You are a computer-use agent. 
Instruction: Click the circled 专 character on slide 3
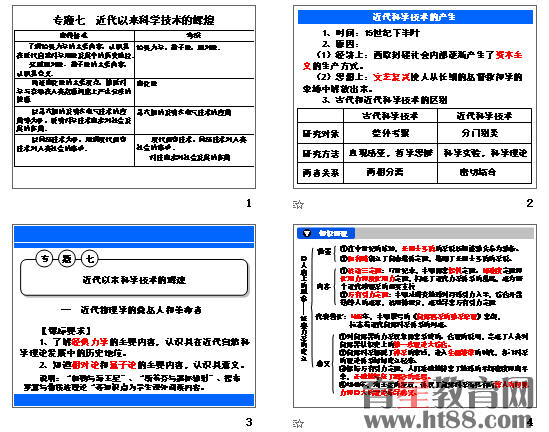pos(44,259)
